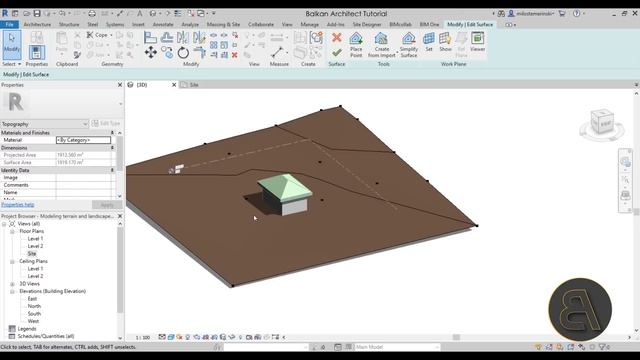Viewport: 640px width, 360px height.
Task: Select Measure Between Two References tool
Action: (x=277, y=52)
